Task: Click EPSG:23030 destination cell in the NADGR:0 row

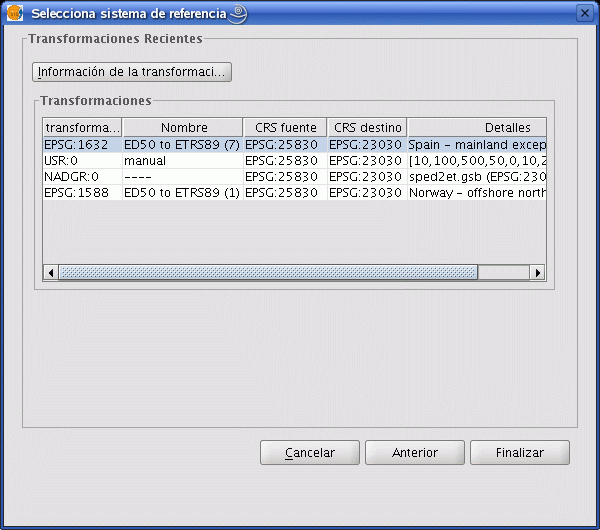Action: click(x=367, y=177)
